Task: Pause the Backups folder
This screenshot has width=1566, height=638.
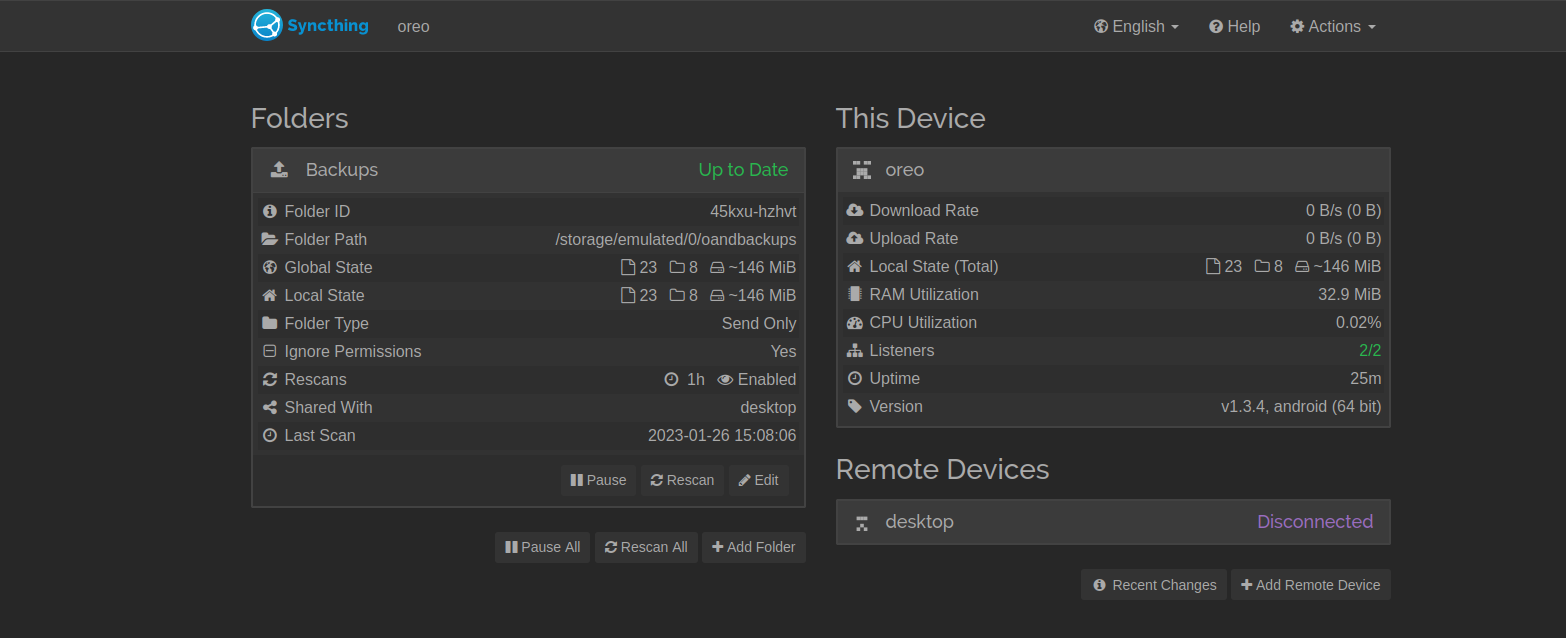Action: tap(598, 480)
